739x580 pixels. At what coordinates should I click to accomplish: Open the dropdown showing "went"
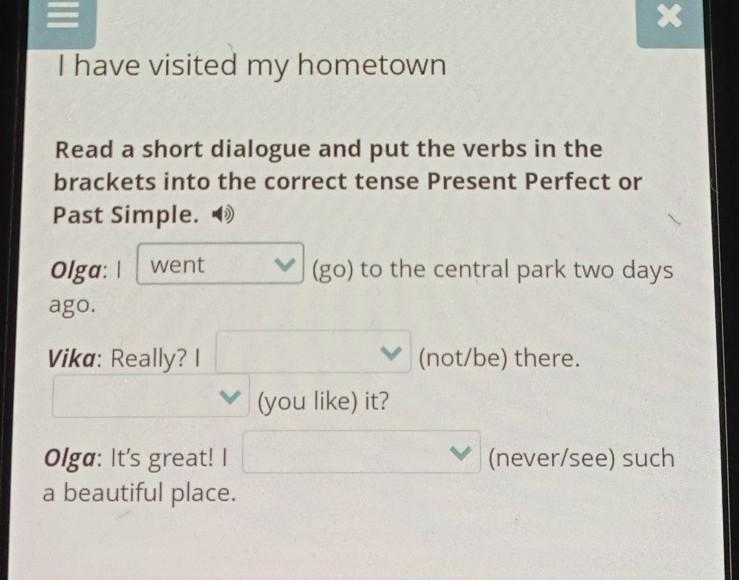219,266
